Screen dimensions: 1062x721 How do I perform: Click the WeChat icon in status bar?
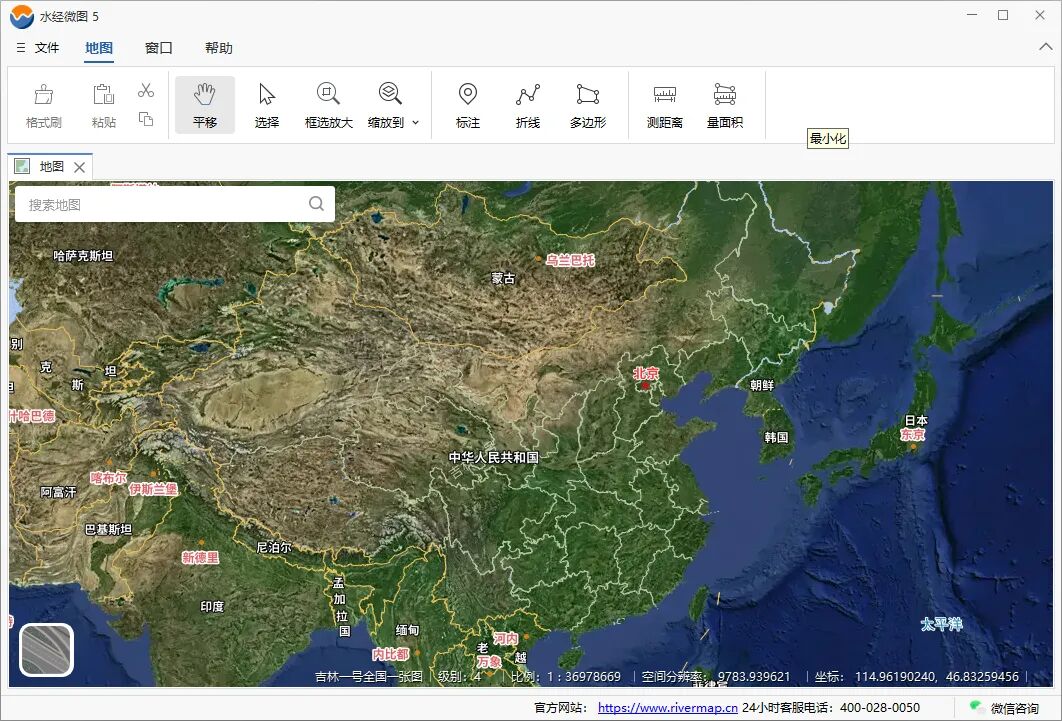[x=977, y=707]
